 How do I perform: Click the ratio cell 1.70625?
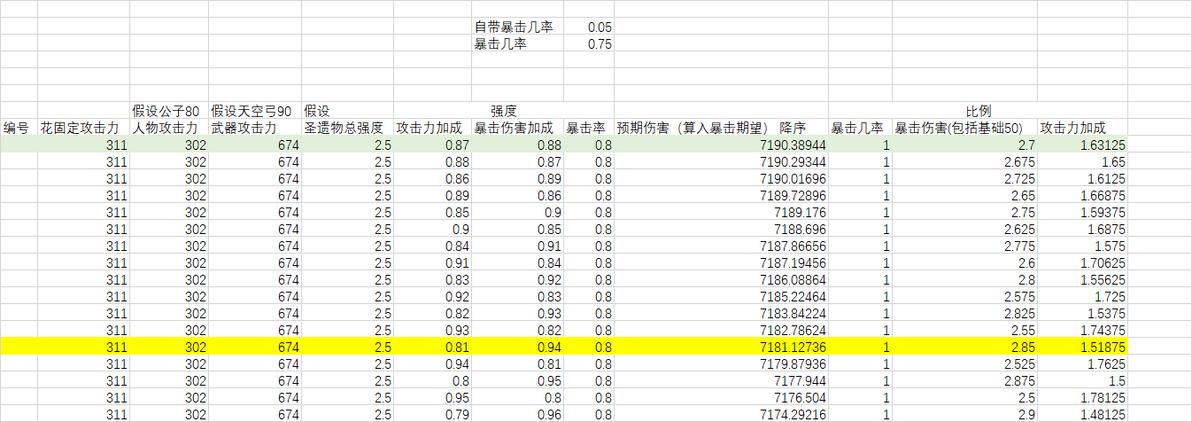tap(1083, 262)
